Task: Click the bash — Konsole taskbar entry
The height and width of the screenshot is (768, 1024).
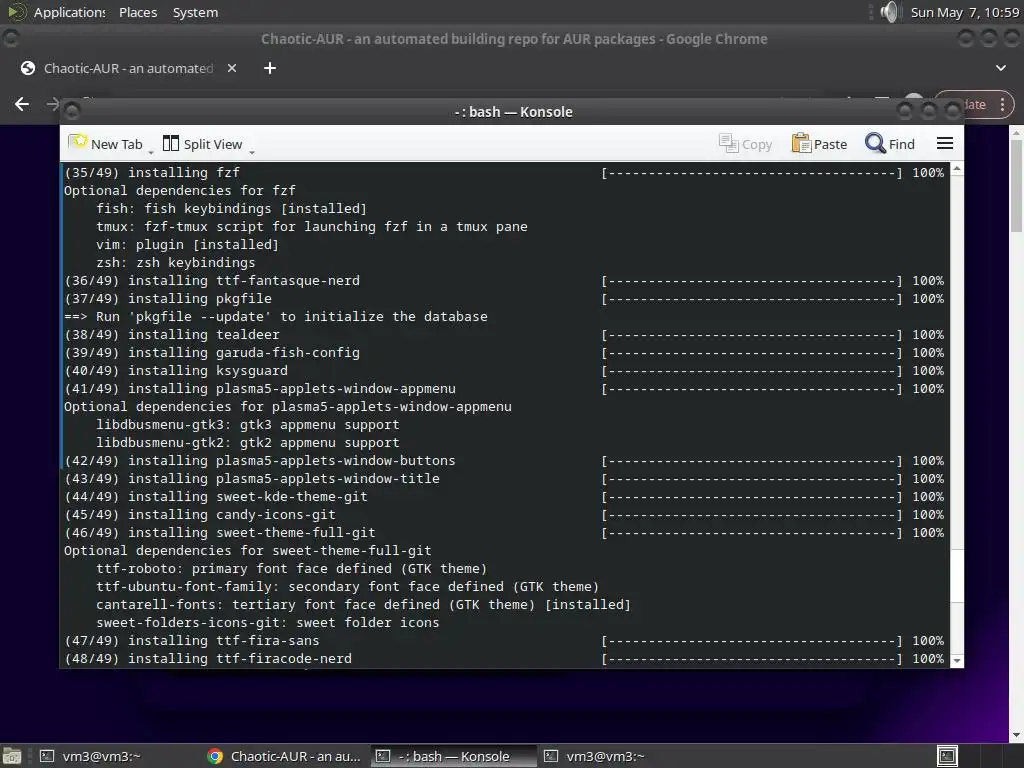Action: (454, 756)
